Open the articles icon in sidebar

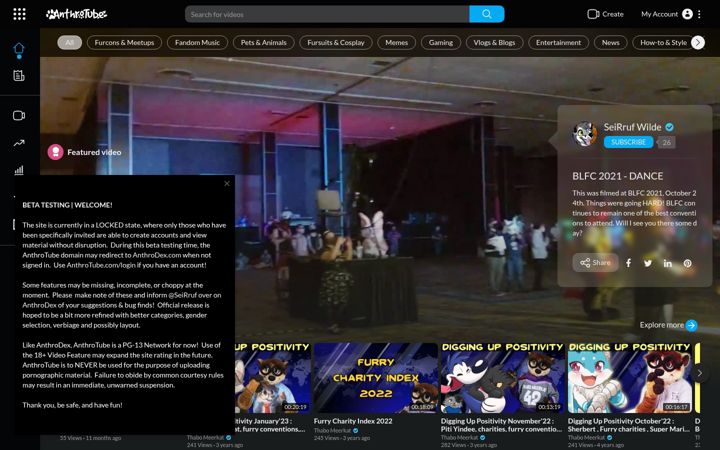19,75
